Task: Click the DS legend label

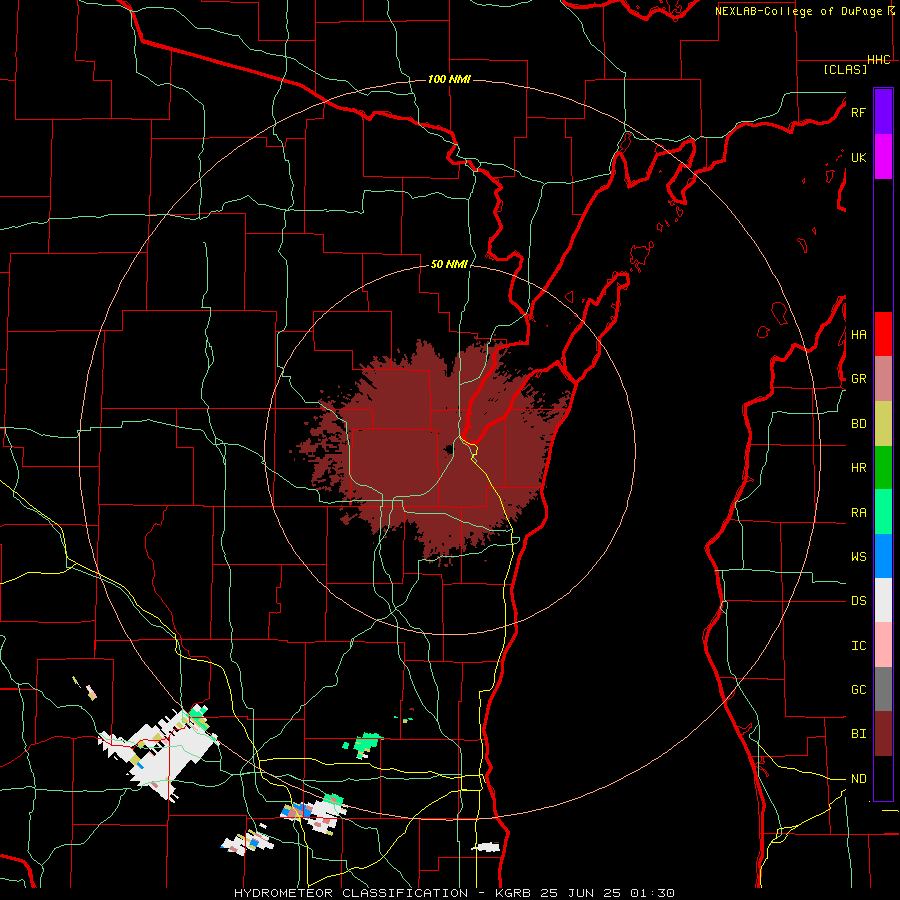Action: 859,600
